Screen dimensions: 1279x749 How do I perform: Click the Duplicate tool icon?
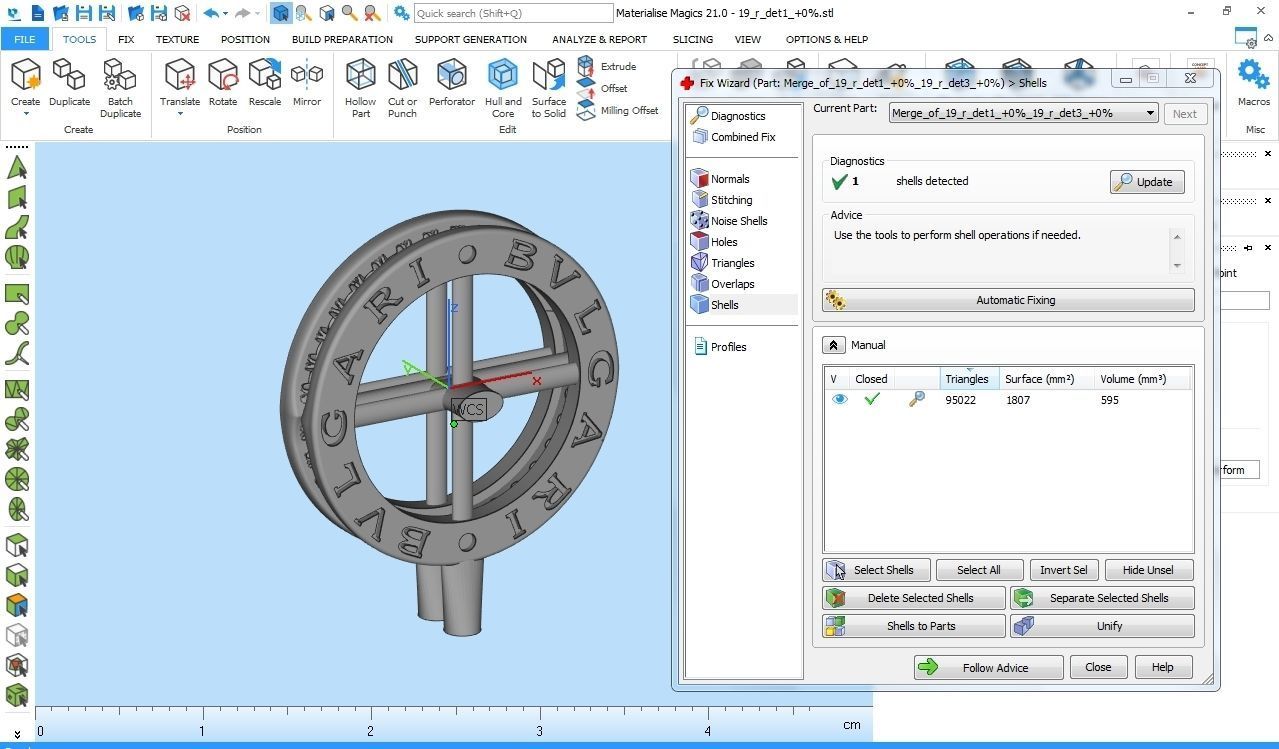coord(69,82)
